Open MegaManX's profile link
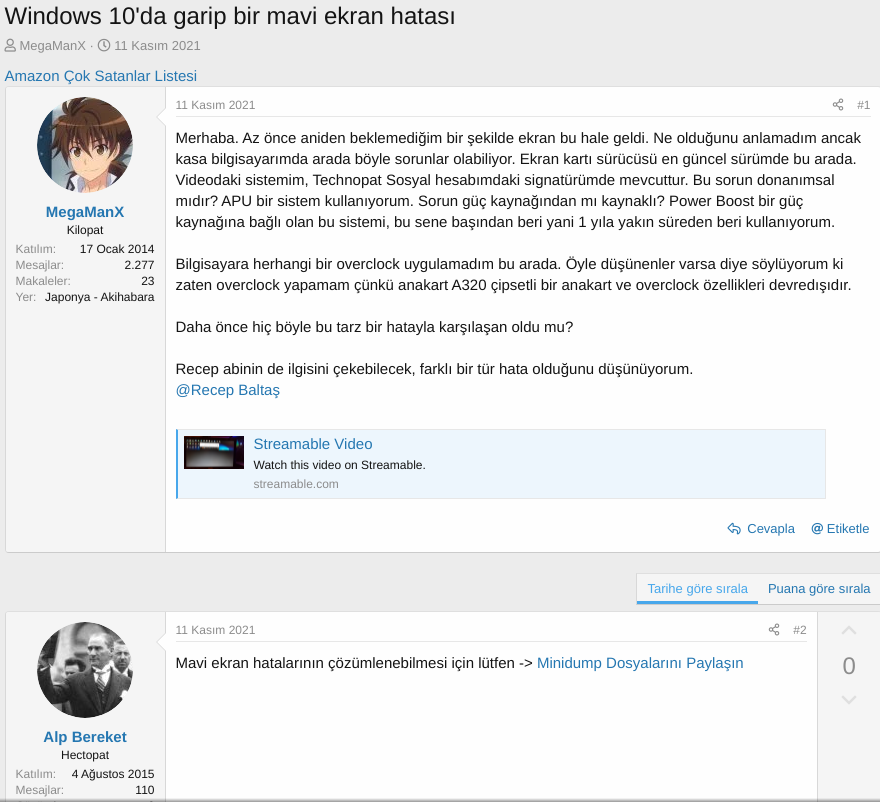 (84, 210)
